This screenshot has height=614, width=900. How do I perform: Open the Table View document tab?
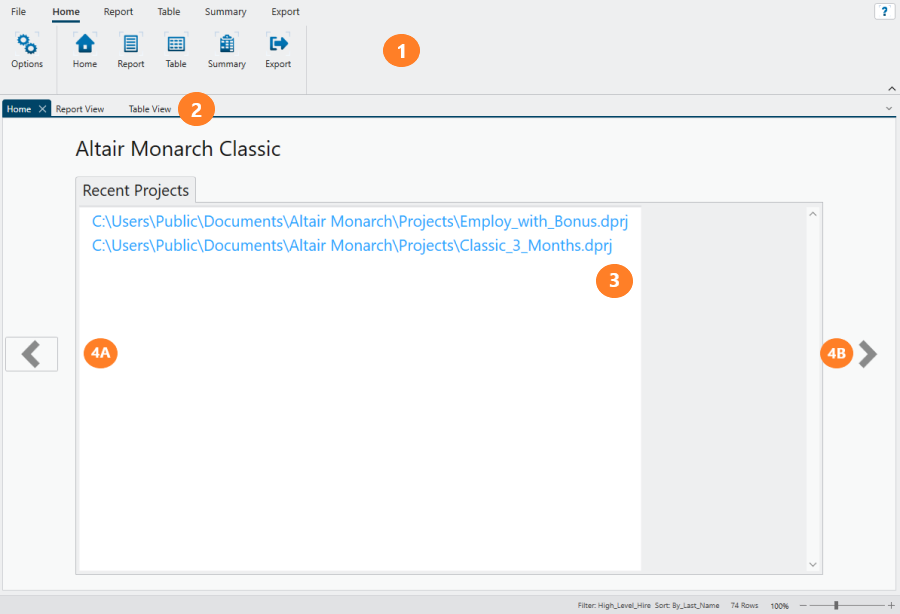coord(150,109)
